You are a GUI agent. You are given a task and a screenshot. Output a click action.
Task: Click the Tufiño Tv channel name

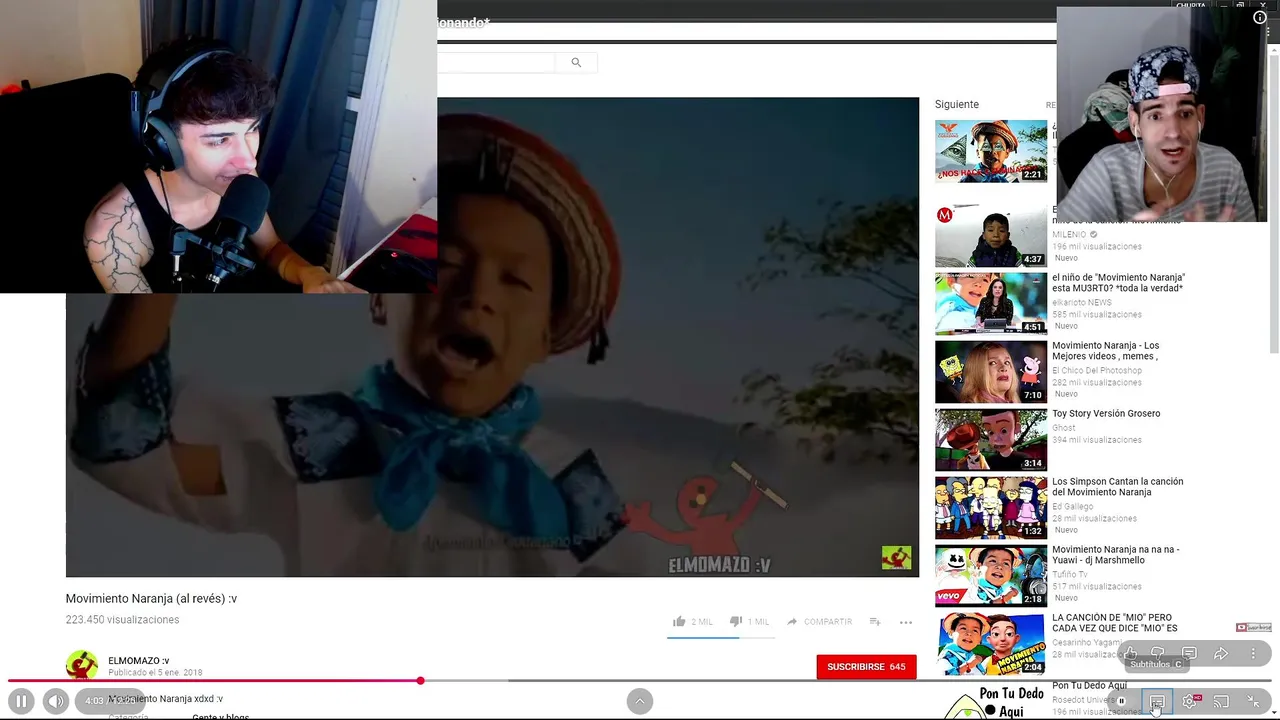pyautogui.click(x=1070, y=575)
